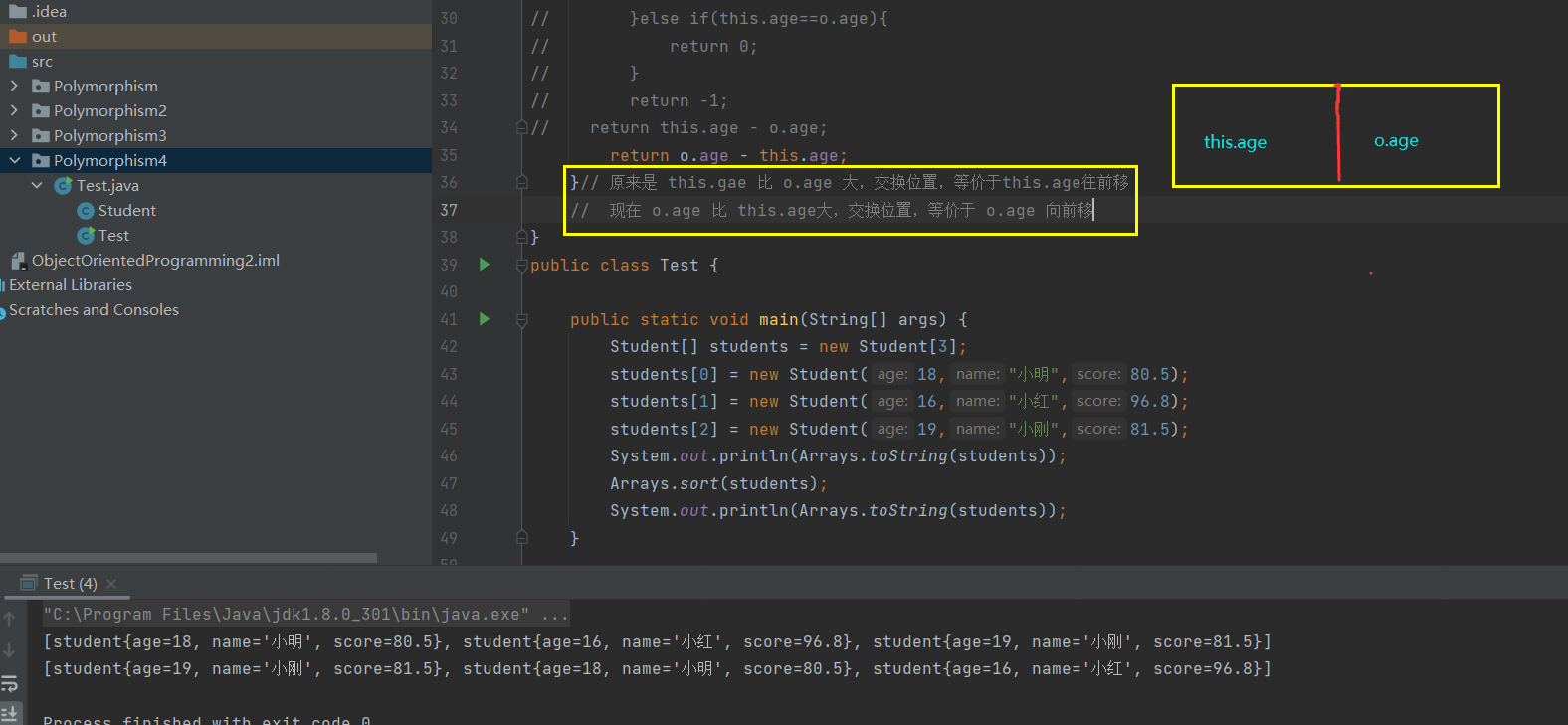
Task: Fold the main method end at line 49
Action: pos(521,537)
